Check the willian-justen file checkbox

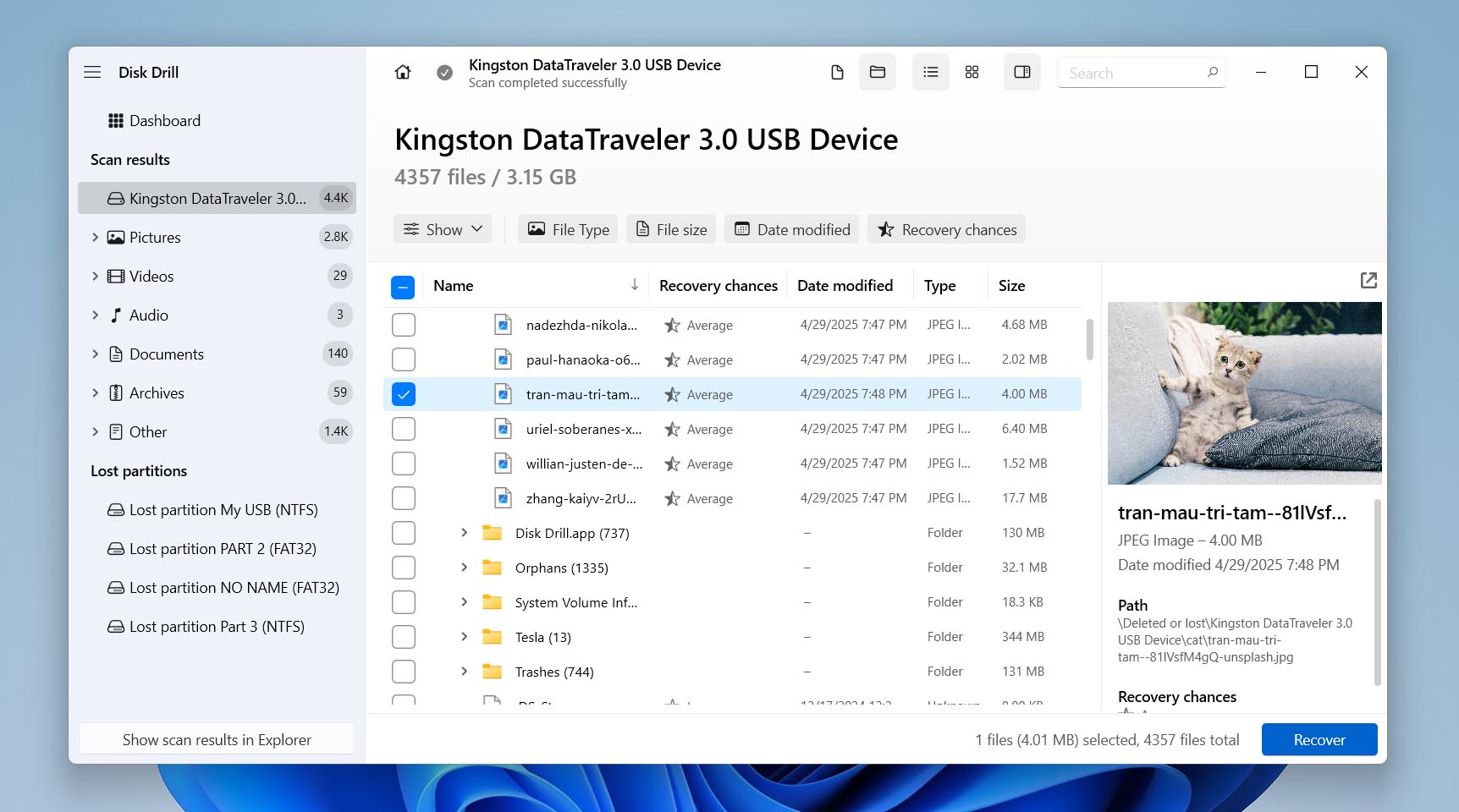point(404,464)
